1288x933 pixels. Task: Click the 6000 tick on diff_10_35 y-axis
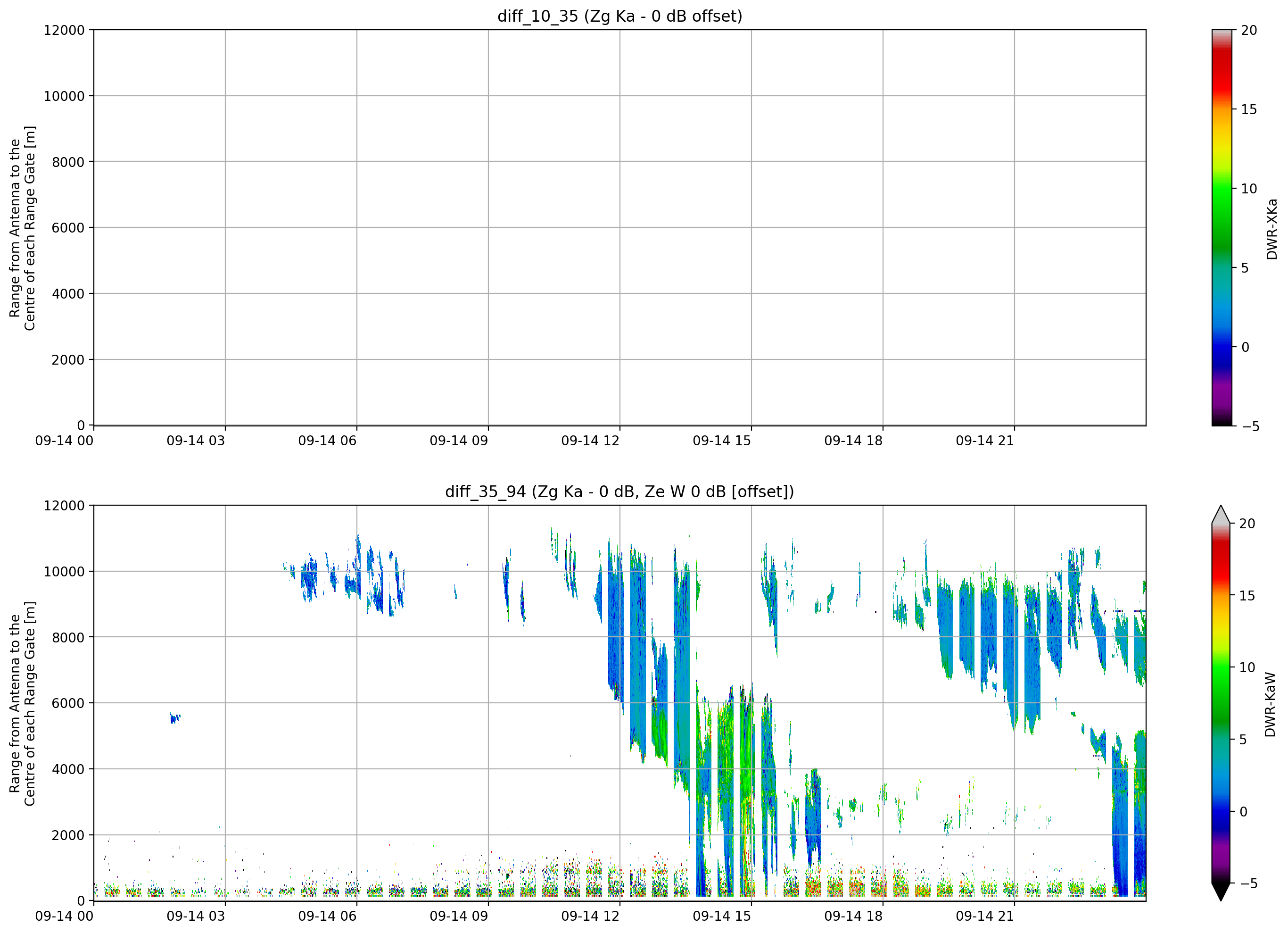coord(68,228)
